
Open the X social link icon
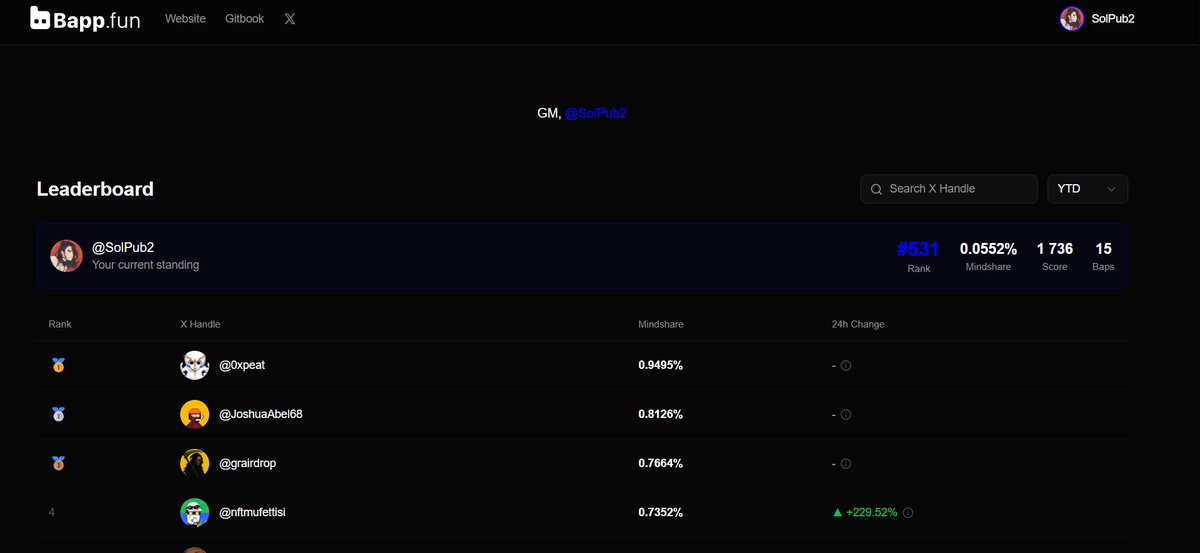(x=290, y=19)
